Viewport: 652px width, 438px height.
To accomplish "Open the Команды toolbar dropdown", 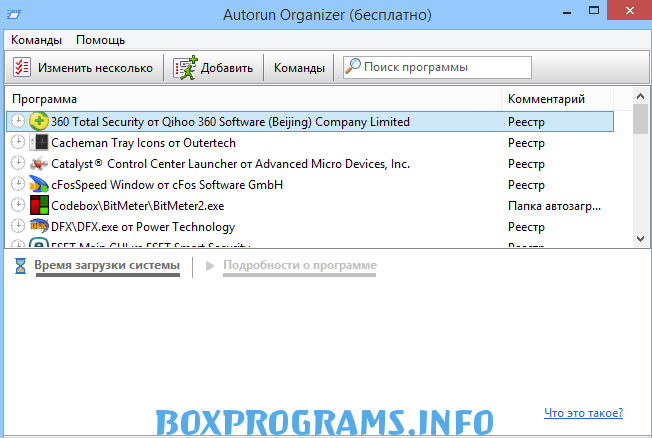I will coord(299,68).
